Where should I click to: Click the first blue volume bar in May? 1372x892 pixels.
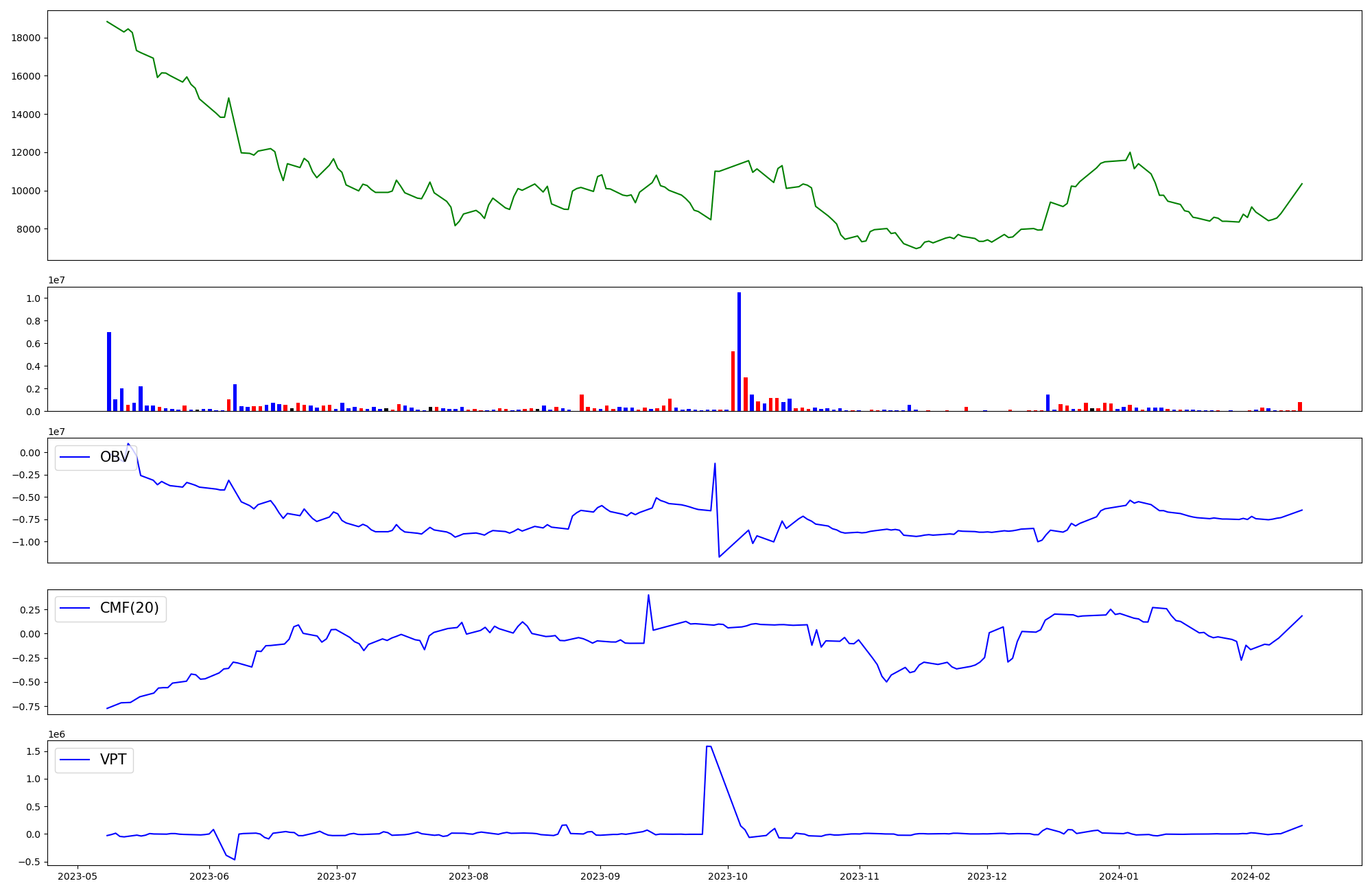[x=109, y=372]
